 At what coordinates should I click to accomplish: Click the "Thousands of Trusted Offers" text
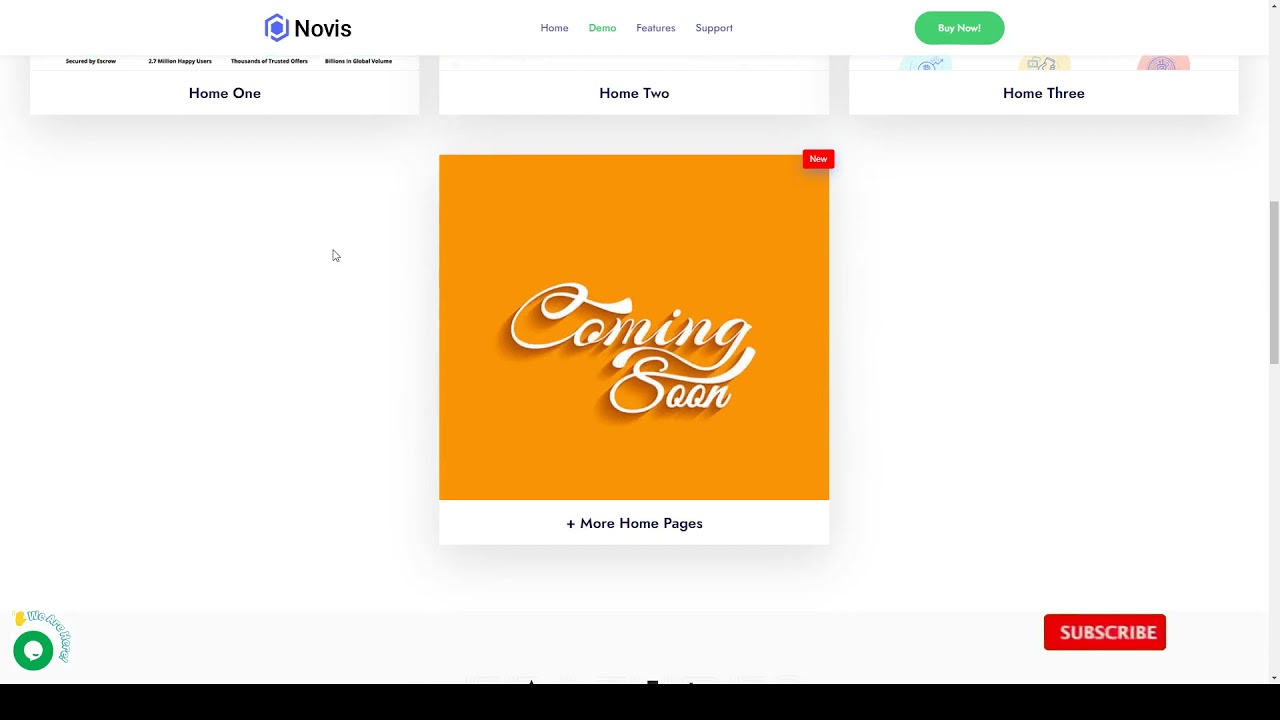pos(269,61)
